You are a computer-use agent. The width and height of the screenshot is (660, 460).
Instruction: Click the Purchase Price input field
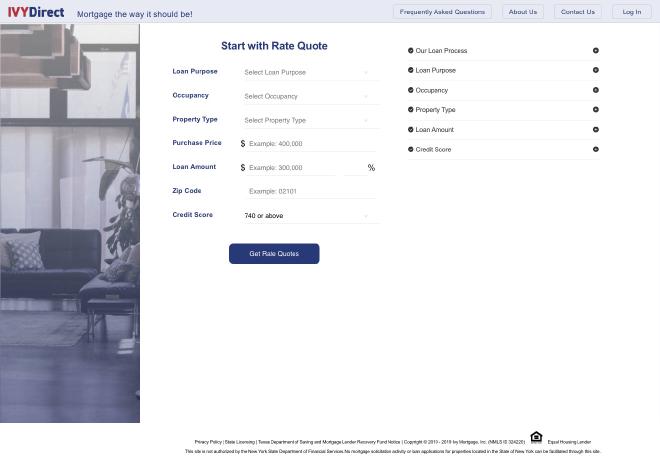point(310,144)
